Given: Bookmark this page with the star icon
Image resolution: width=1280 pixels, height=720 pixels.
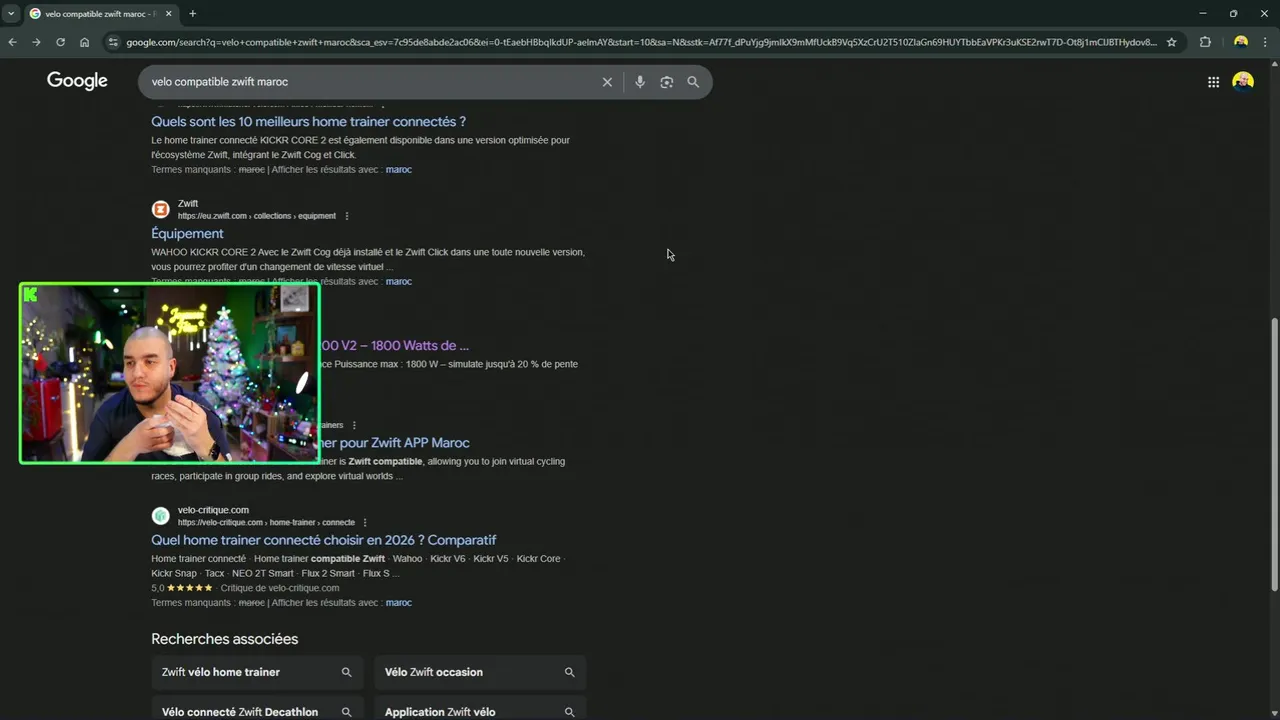Looking at the screenshot, I should 1172,42.
